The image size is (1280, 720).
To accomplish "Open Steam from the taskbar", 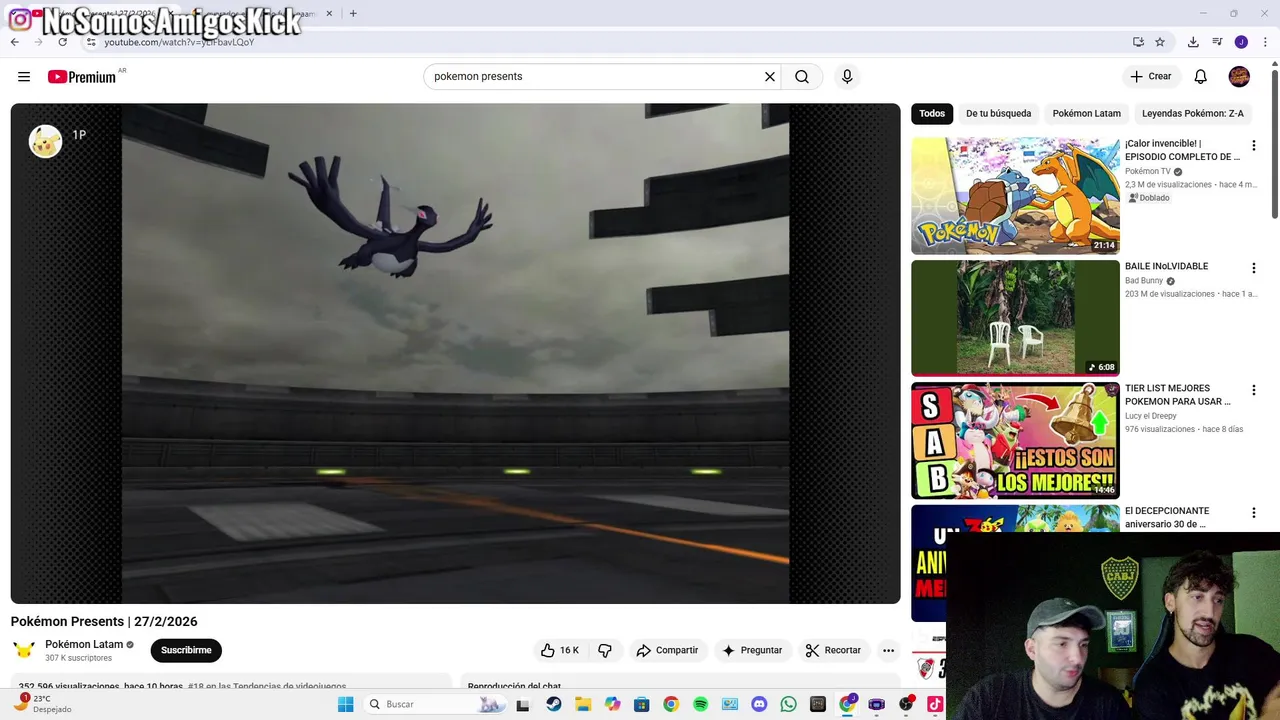I will [553, 704].
